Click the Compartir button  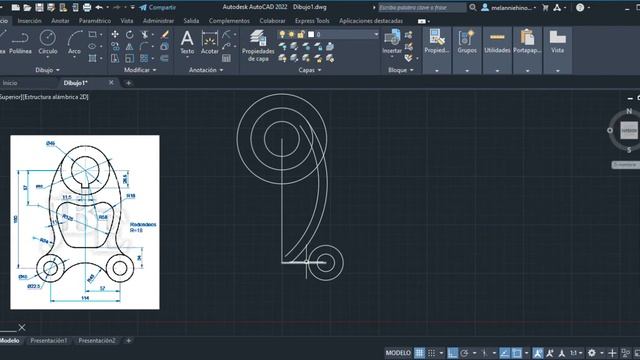tap(158, 7)
